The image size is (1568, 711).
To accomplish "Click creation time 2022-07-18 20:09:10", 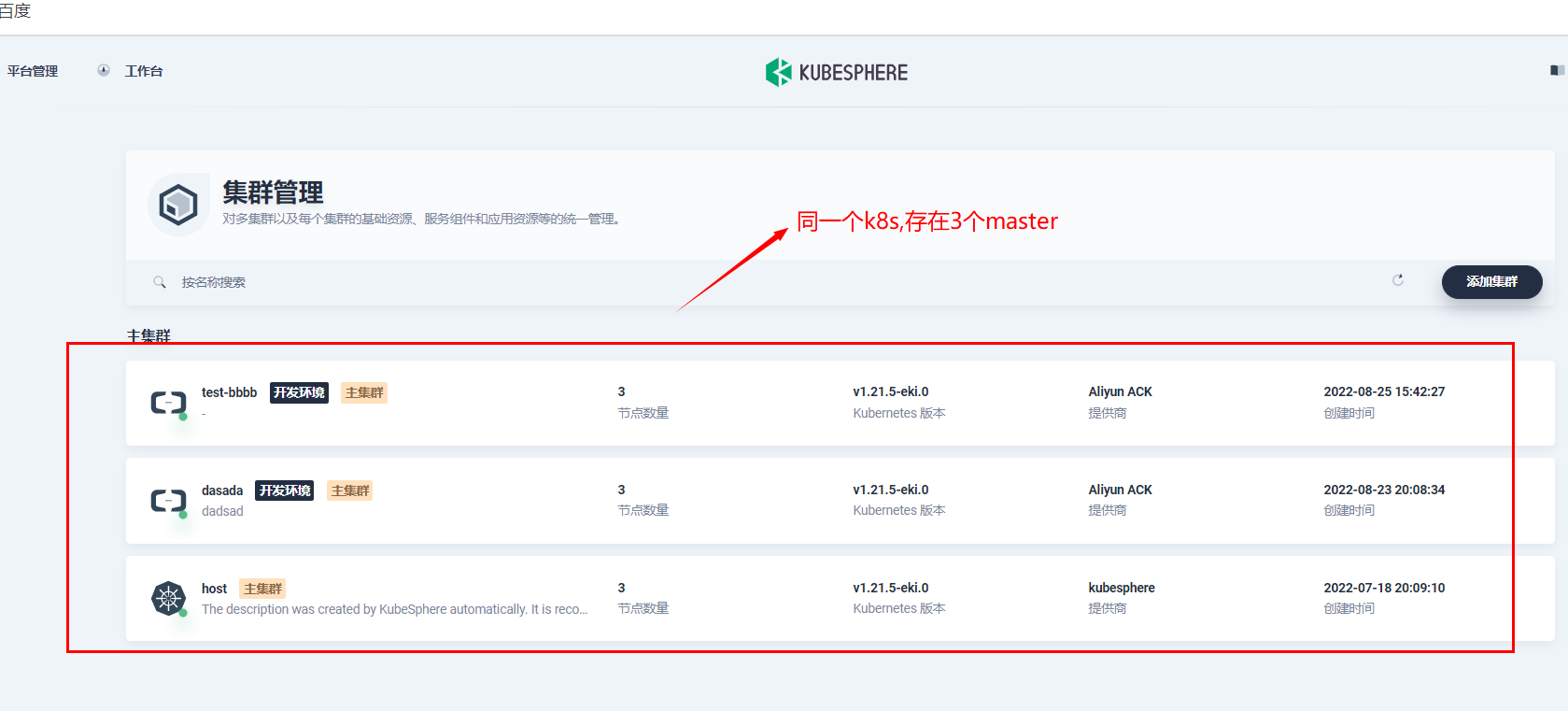I will (1384, 588).
